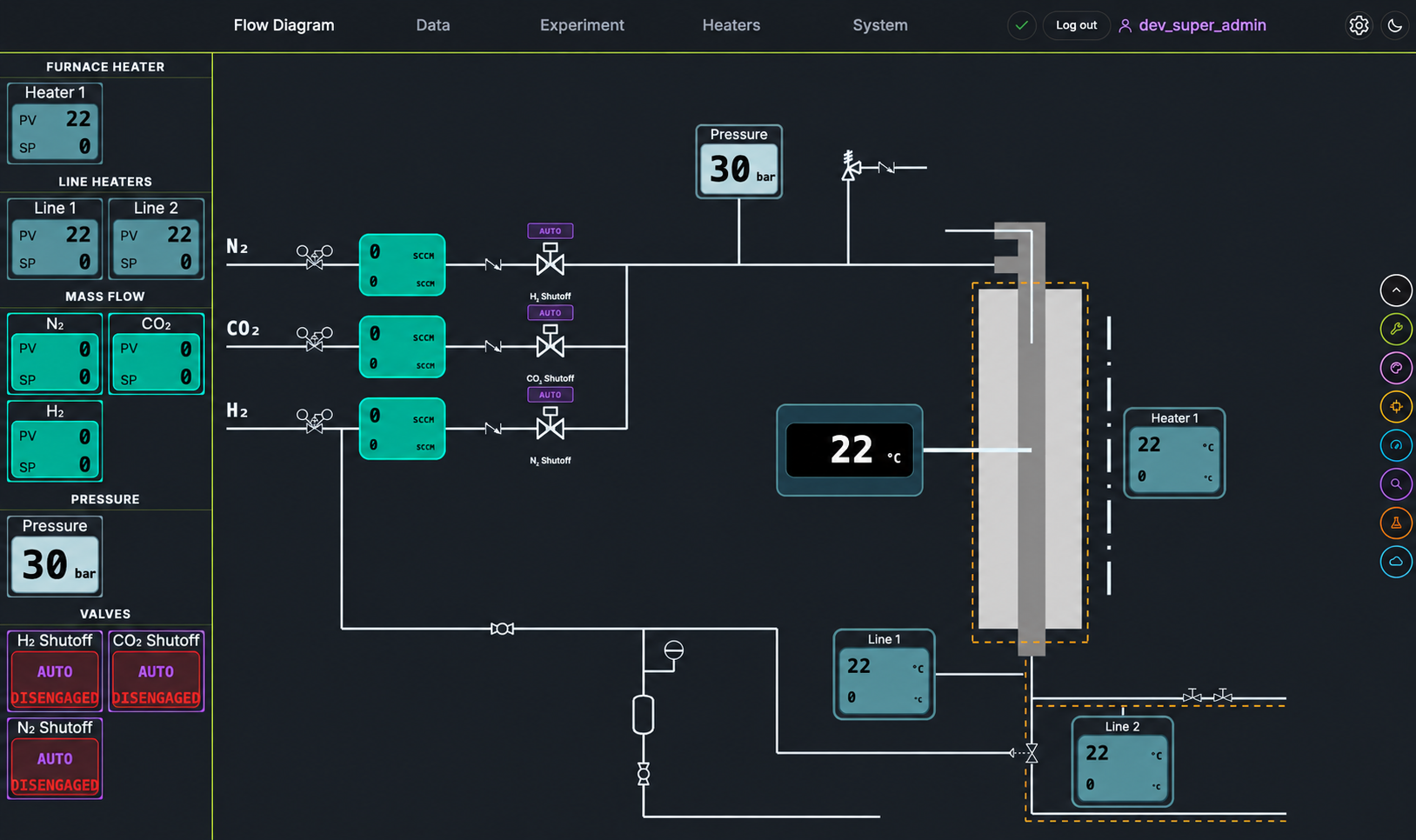Click the N₂ Shutoff valve symbol on diagram

[x=550, y=423]
